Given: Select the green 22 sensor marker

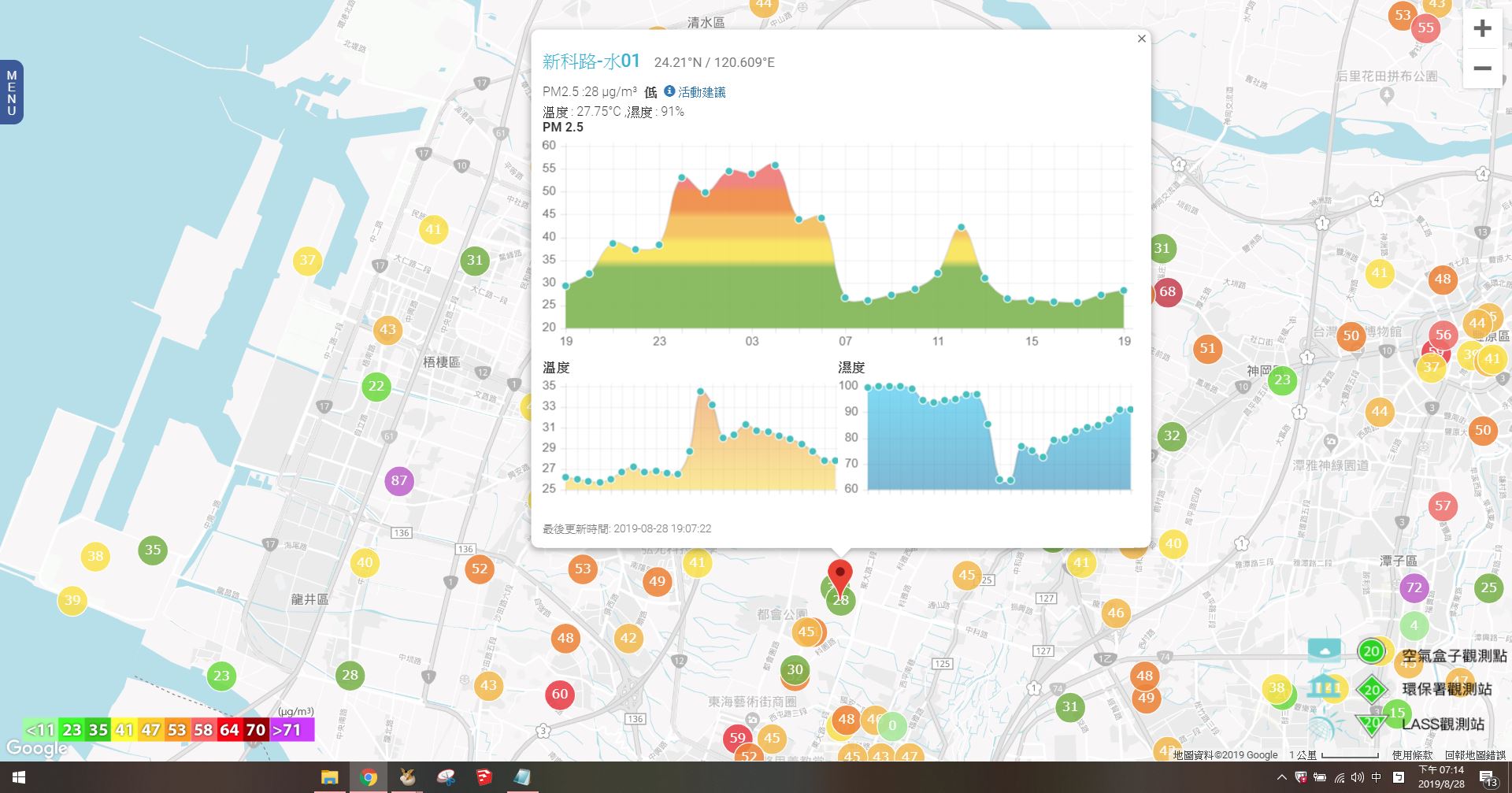Looking at the screenshot, I should coord(376,386).
